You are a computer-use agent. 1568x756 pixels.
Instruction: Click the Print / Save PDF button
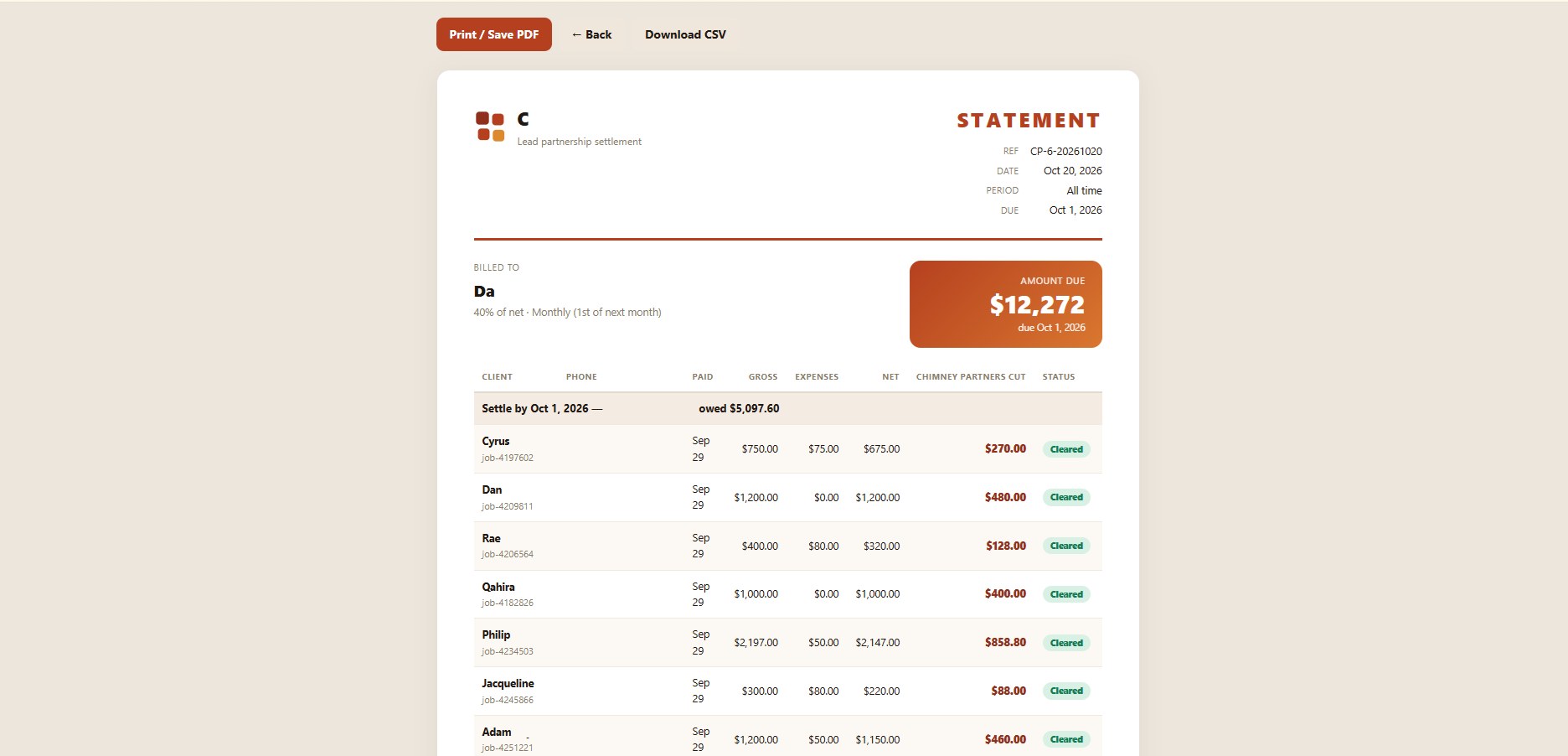494,34
